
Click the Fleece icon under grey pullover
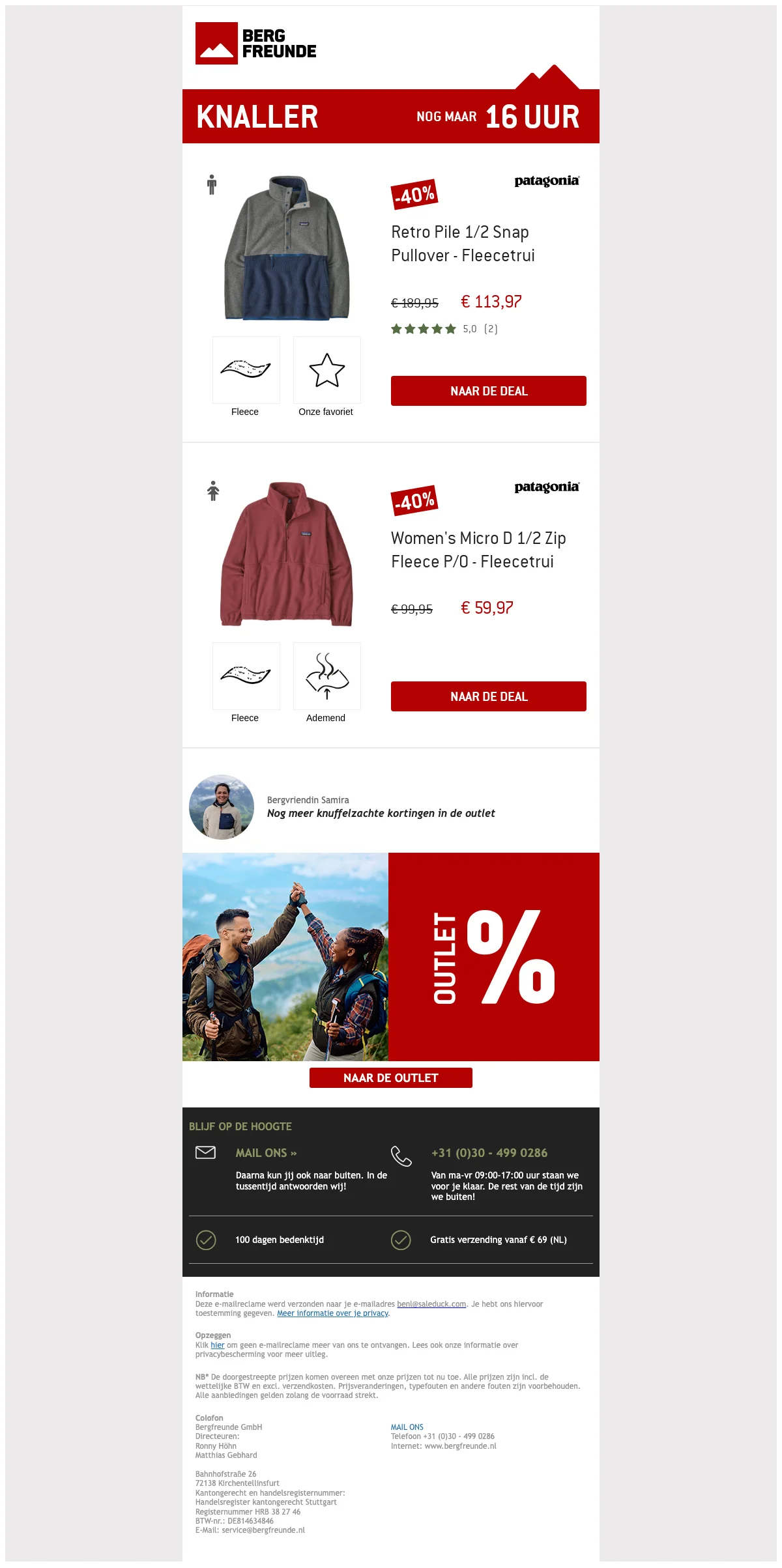point(246,370)
